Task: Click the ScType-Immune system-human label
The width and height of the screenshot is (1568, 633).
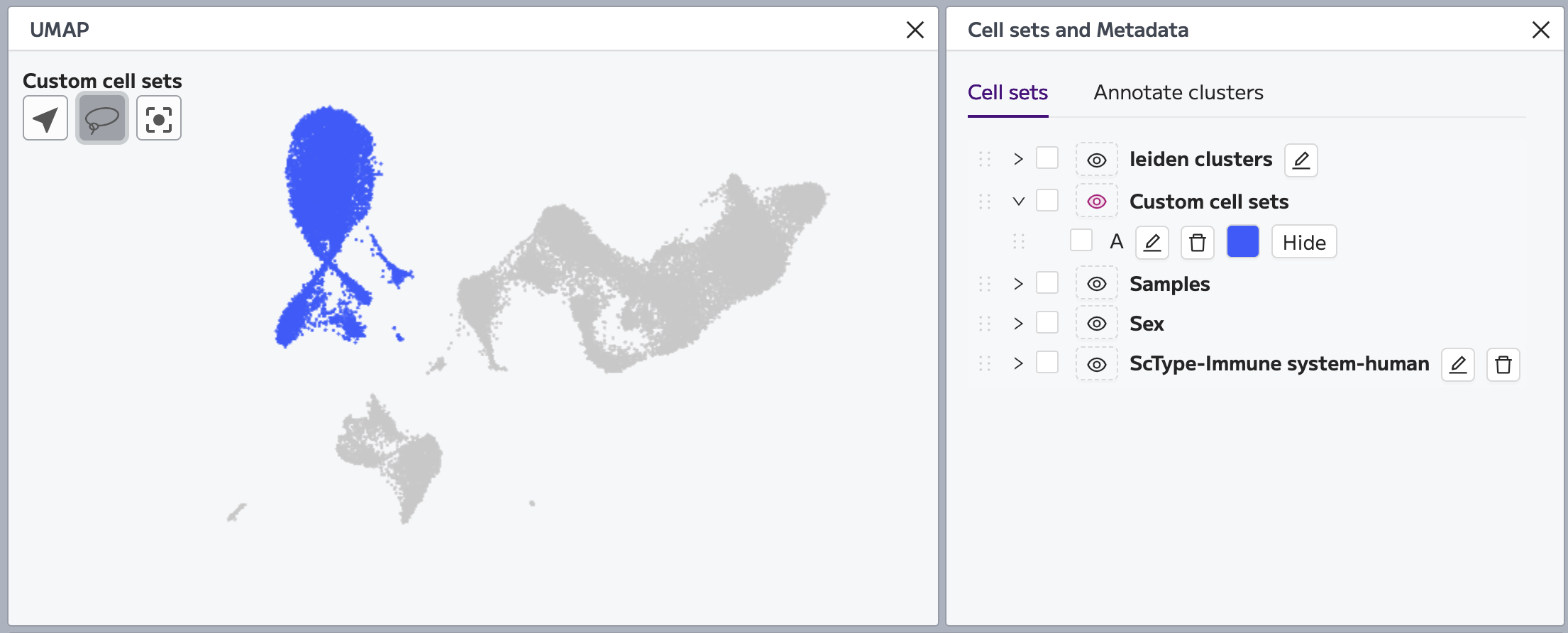Action: tap(1279, 363)
